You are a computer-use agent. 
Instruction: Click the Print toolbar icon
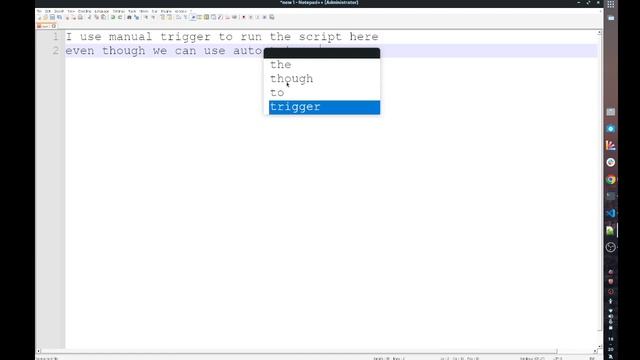point(80,17)
